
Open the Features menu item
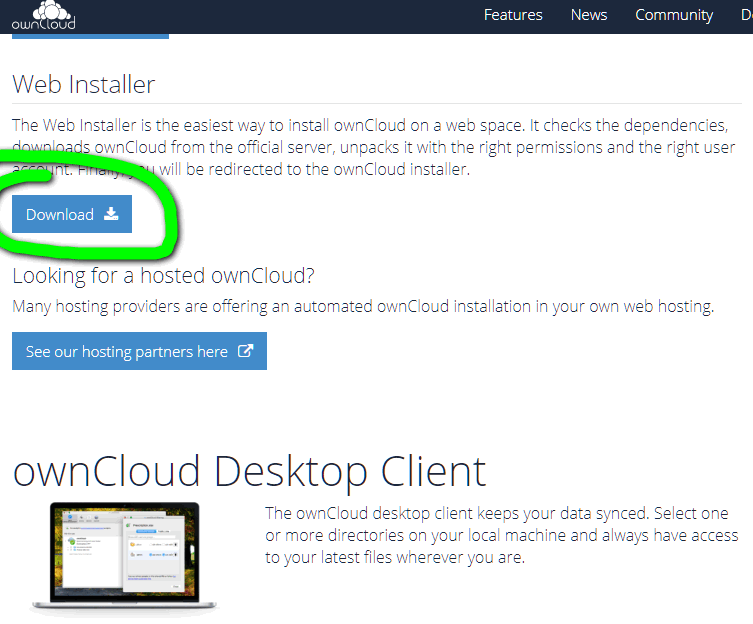513,15
